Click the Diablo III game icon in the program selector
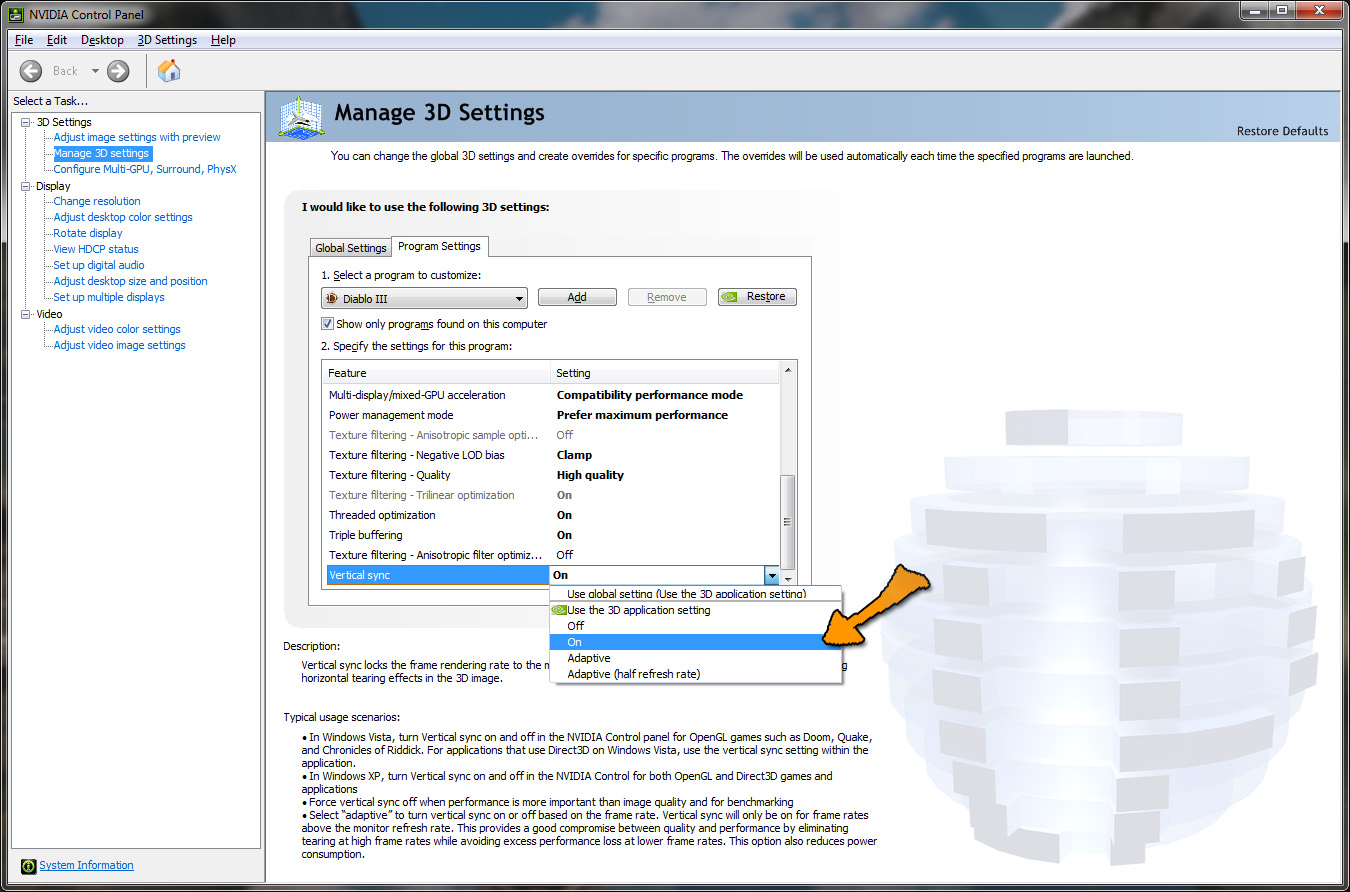The width and height of the screenshot is (1350, 892). click(330, 298)
